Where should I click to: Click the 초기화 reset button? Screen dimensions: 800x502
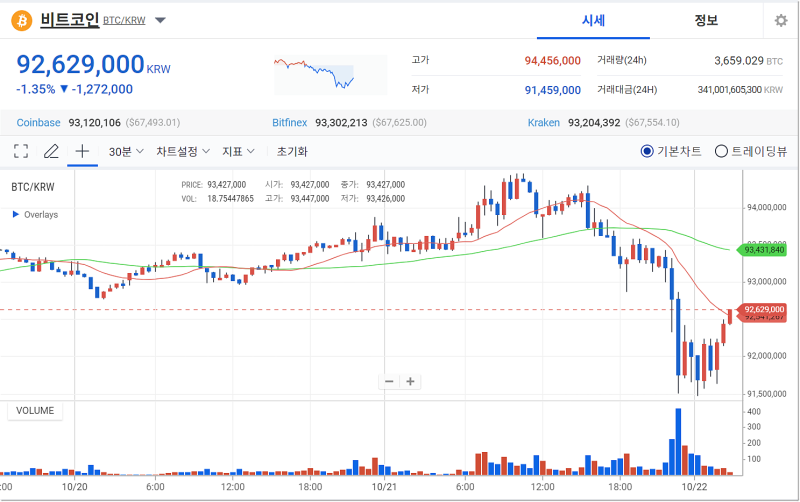tap(292, 152)
